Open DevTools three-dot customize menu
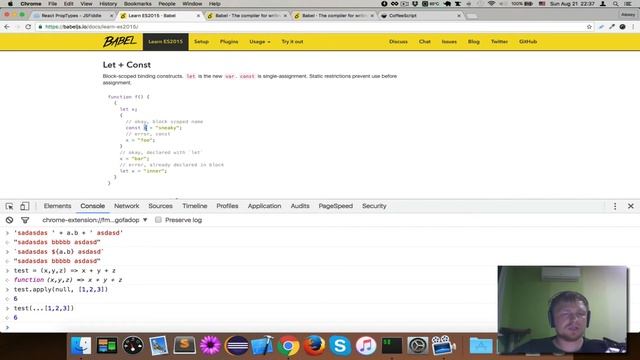This screenshot has height=360, width=640. click(x=615, y=206)
